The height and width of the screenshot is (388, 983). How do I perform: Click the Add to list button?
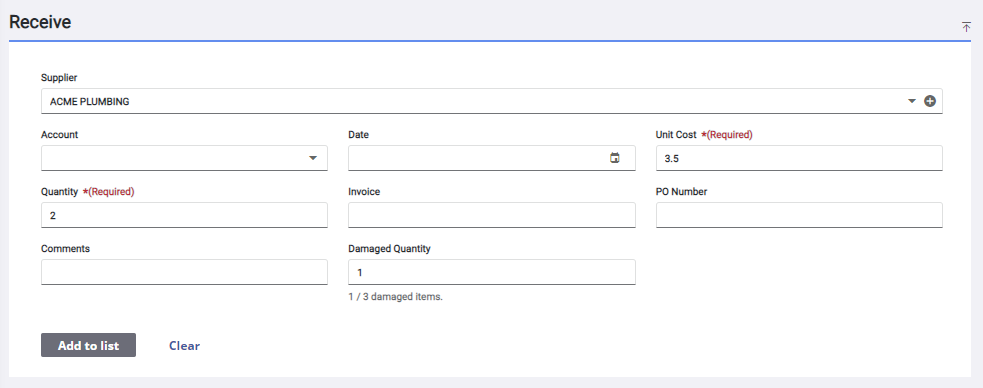88,345
